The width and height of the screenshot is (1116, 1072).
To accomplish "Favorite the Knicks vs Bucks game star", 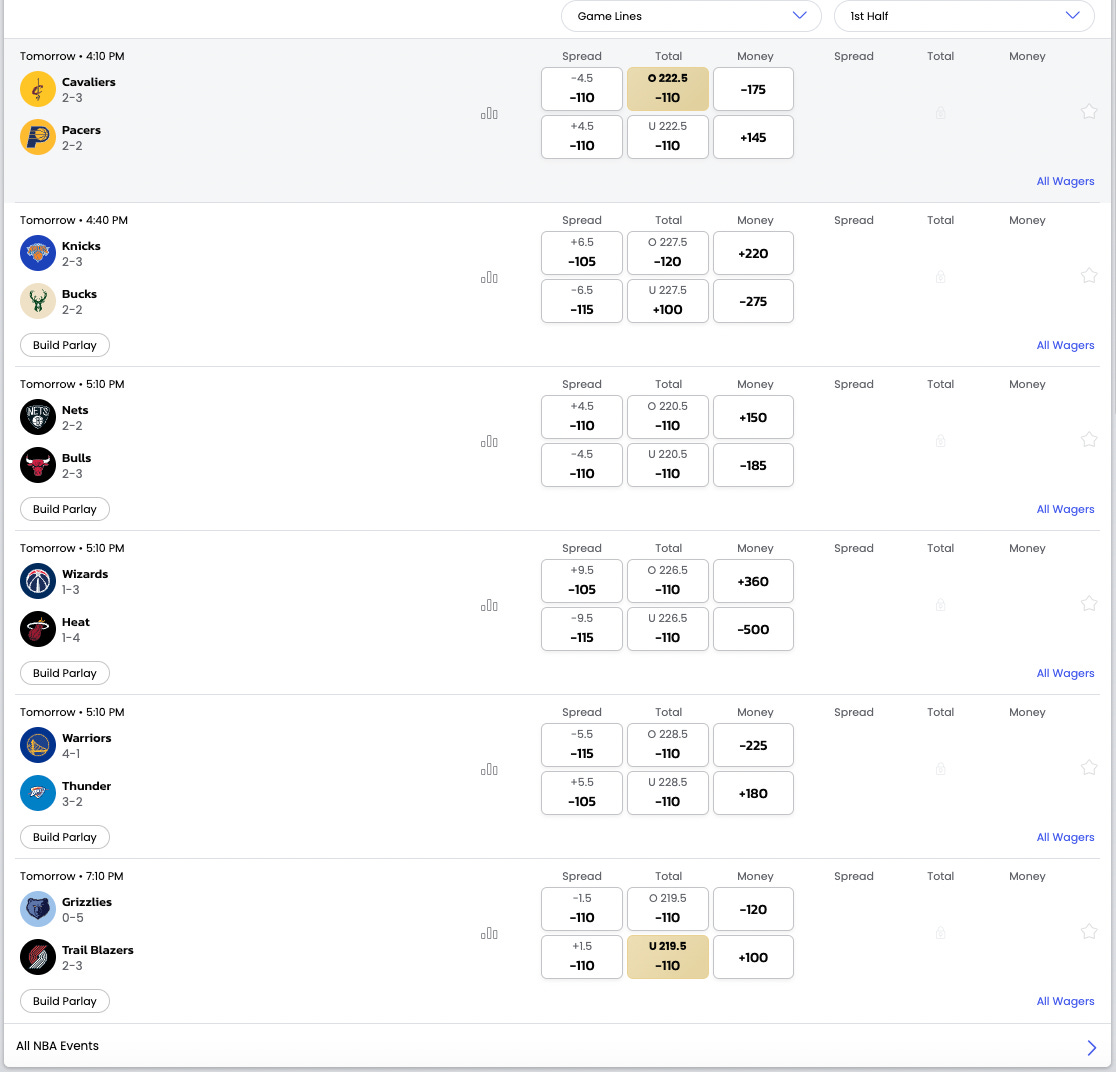I will click(x=1088, y=275).
